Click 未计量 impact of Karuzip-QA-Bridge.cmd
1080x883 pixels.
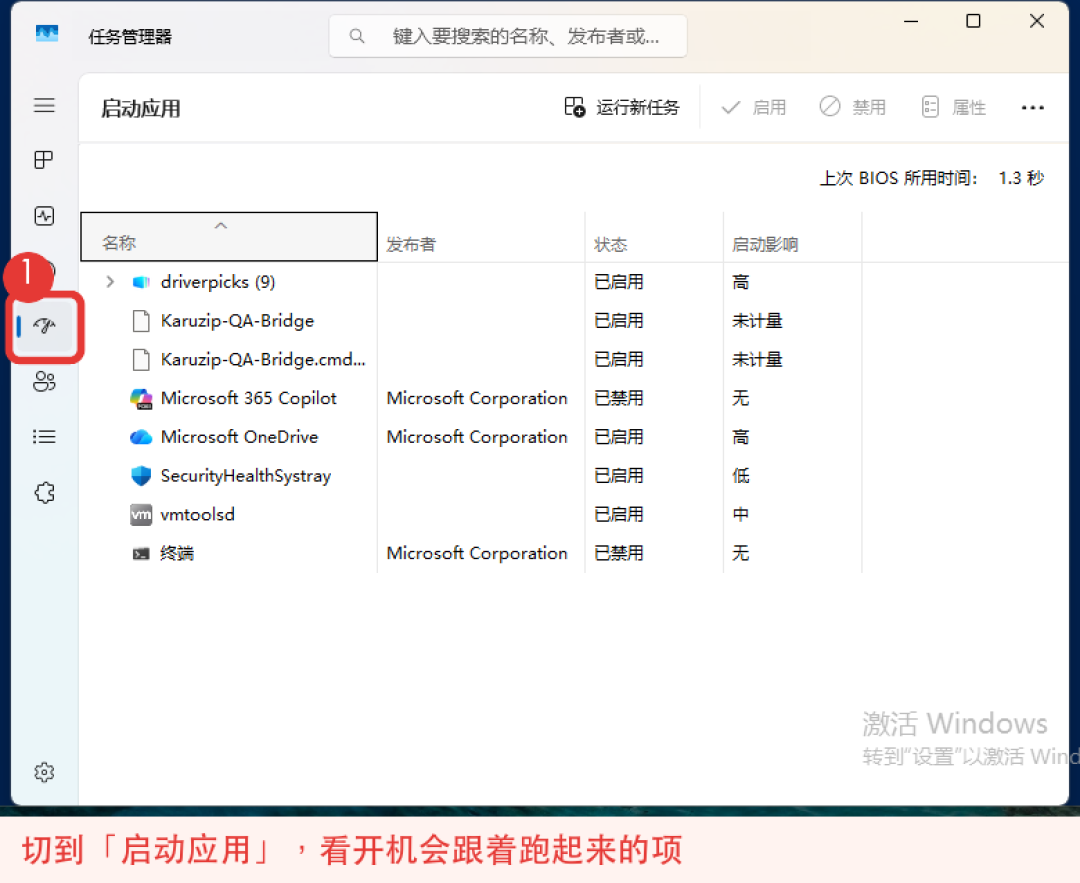point(757,360)
